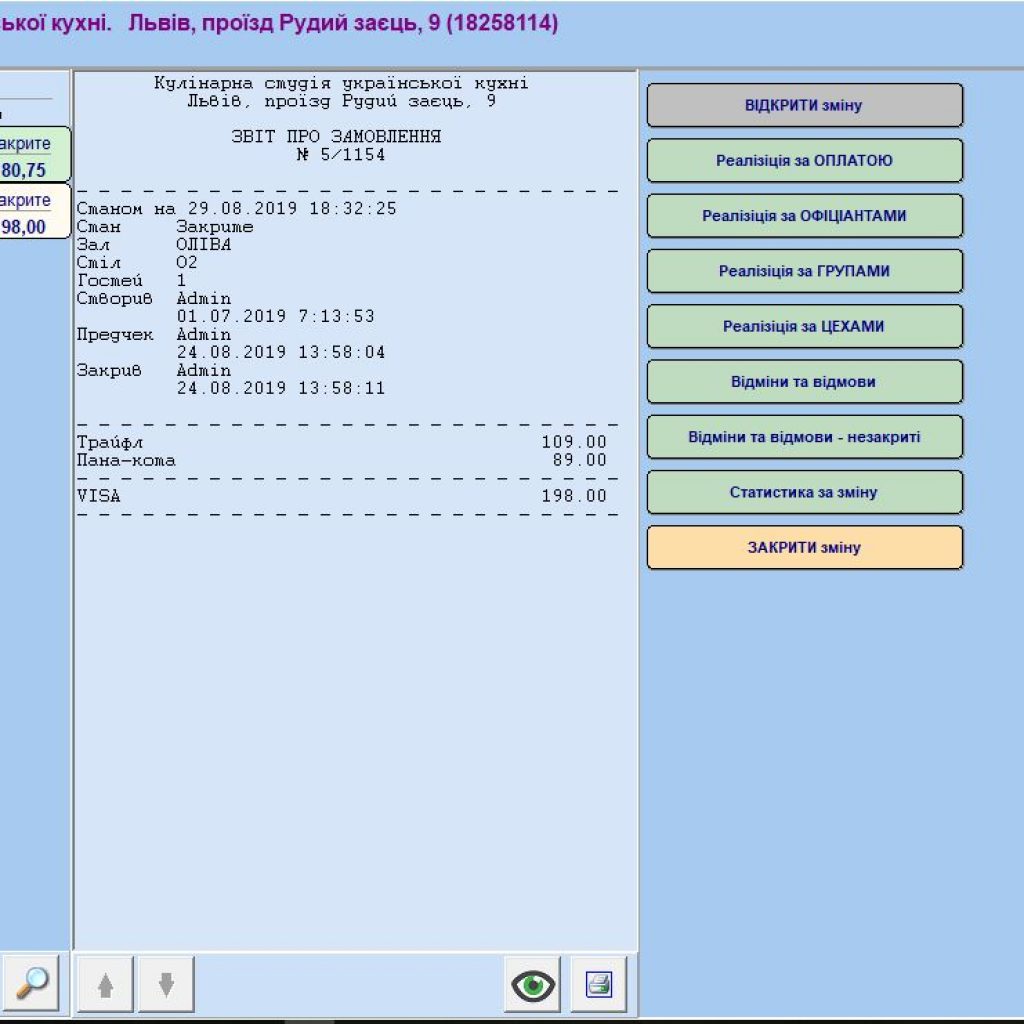Click the purple Львів address title text

pos(343,23)
